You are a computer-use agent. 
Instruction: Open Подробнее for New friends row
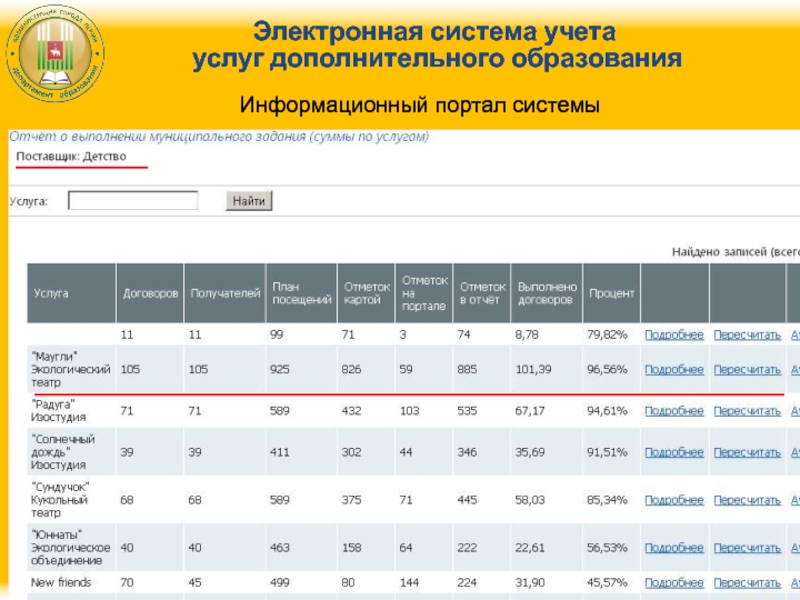[674, 582]
